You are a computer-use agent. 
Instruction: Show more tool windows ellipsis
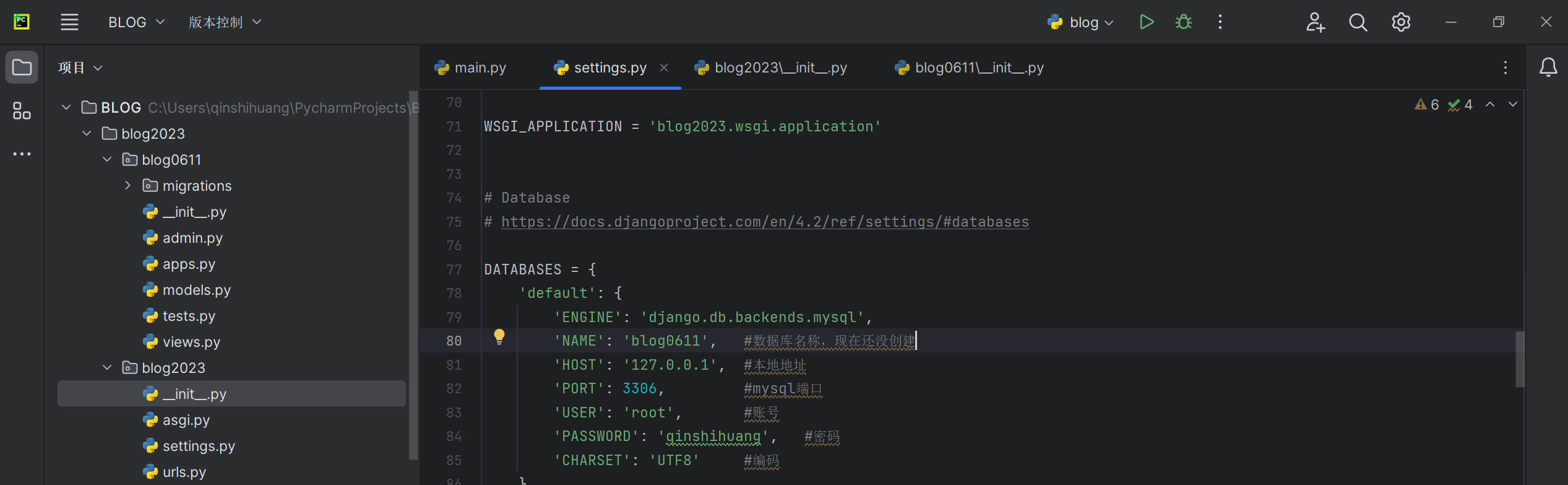pos(22,154)
